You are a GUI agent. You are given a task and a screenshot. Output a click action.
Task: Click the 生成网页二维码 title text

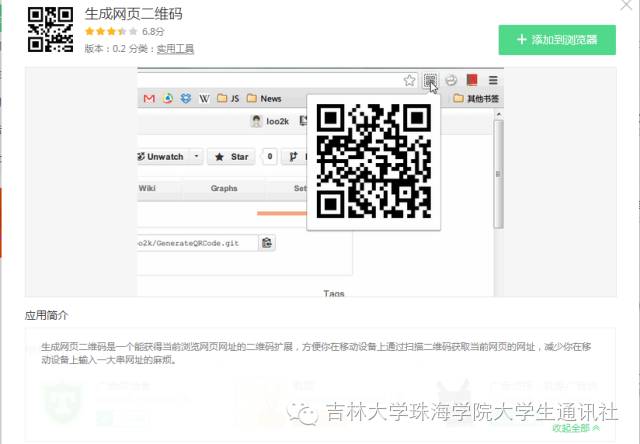coord(133,14)
